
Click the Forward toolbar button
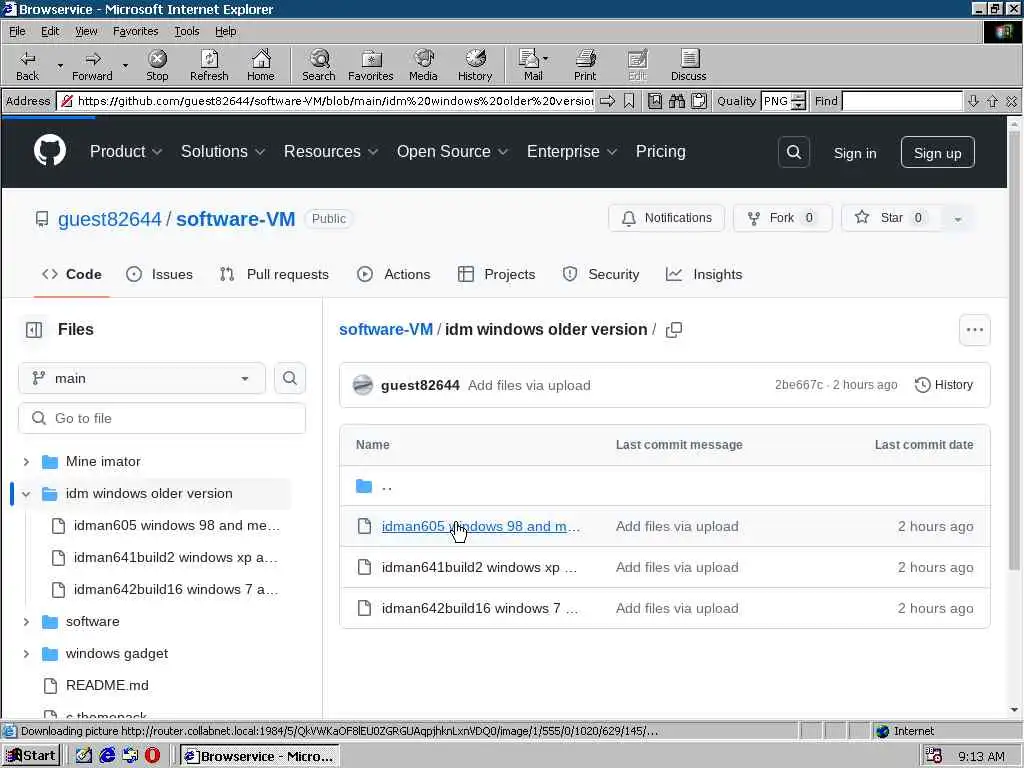click(x=92, y=65)
